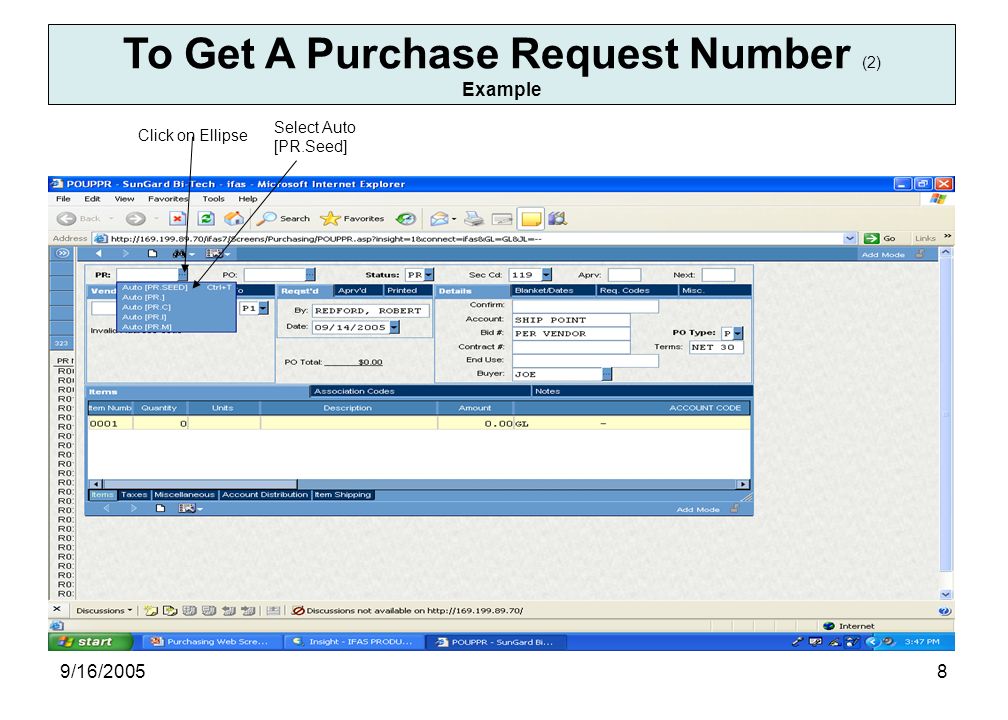The height and width of the screenshot is (720, 1008).
Task: Open the options icon beside binoculars in top toolbar
Action: coord(217,254)
